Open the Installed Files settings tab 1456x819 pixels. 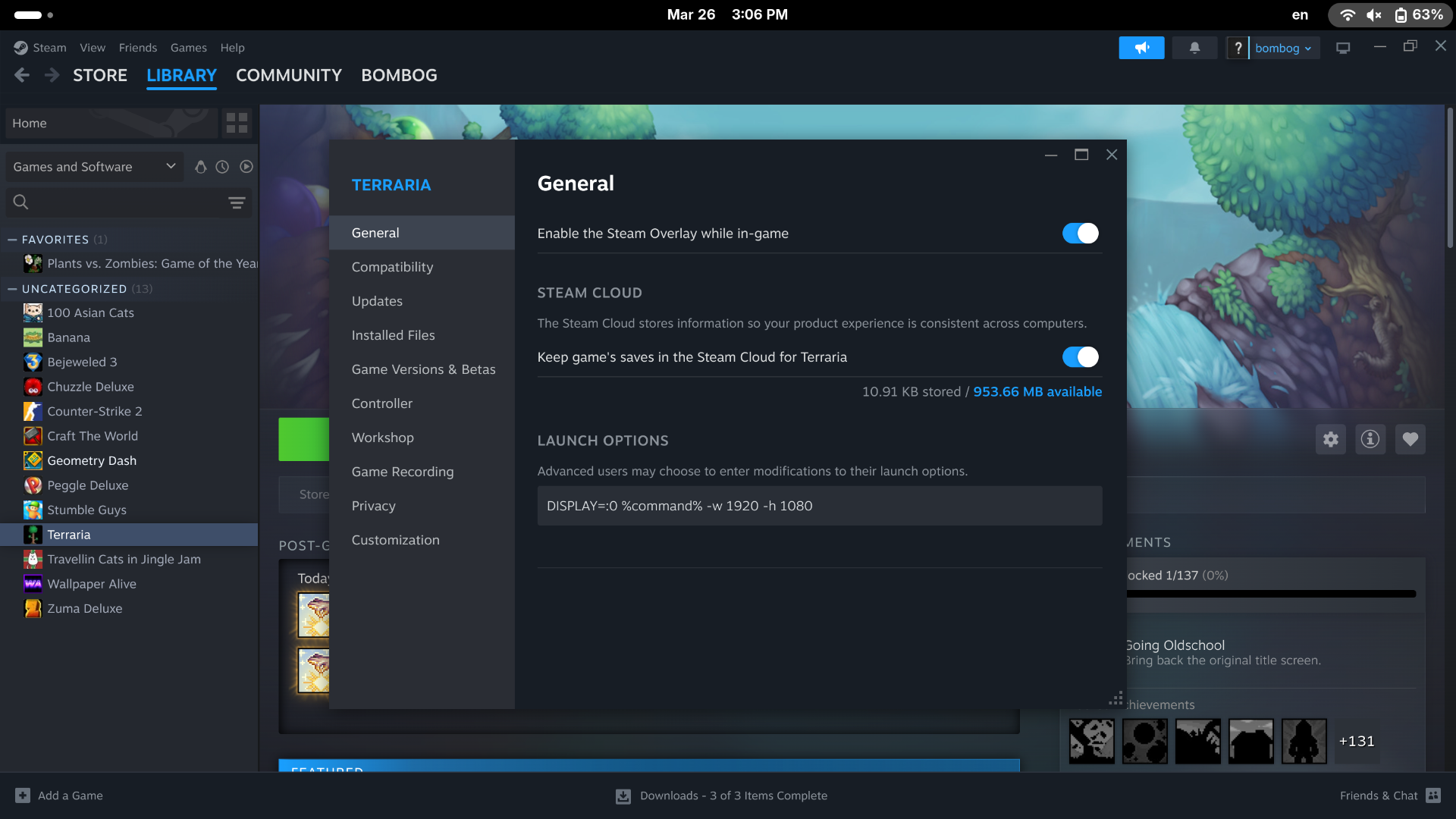[422, 335]
